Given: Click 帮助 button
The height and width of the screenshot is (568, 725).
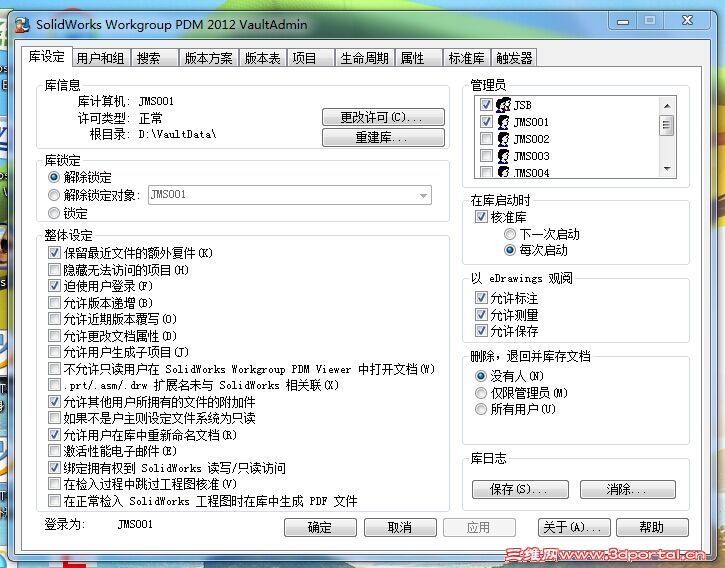Looking at the screenshot, I should [x=652, y=527].
